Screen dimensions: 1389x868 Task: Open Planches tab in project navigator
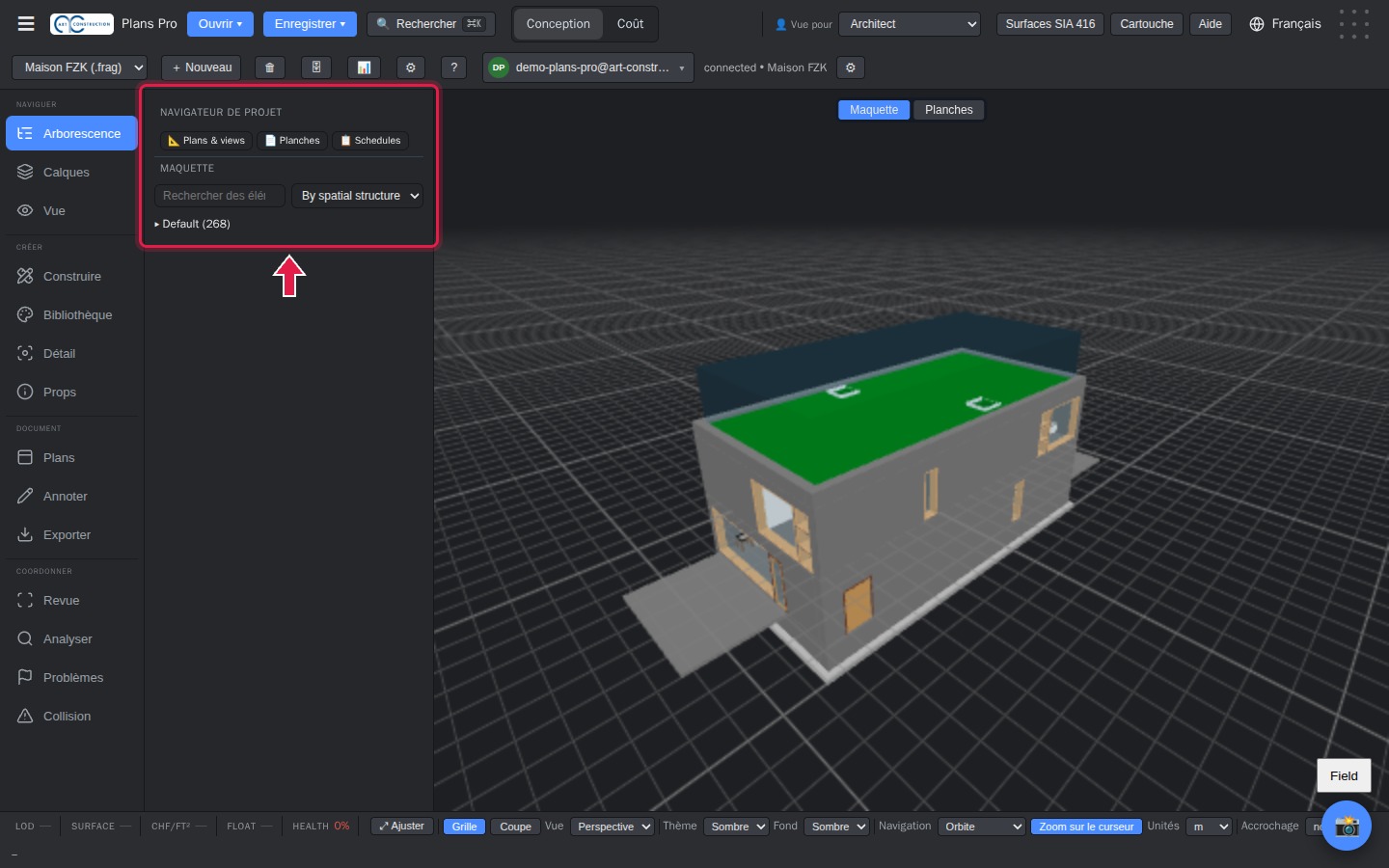[x=292, y=141]
